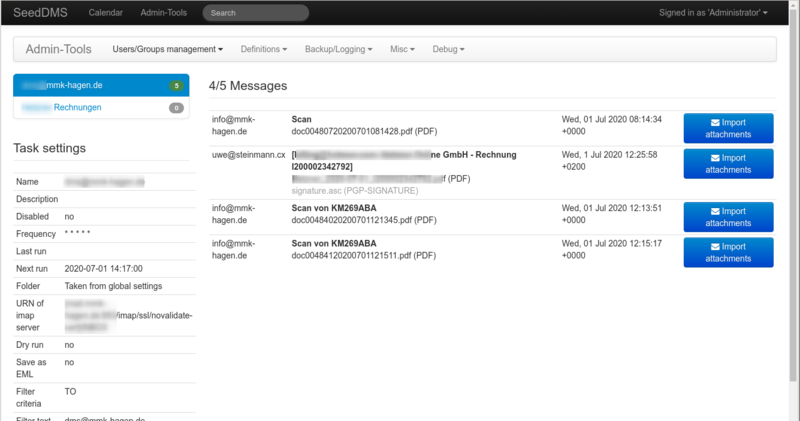Open Signed in as Administrator menu

(713, 13)
